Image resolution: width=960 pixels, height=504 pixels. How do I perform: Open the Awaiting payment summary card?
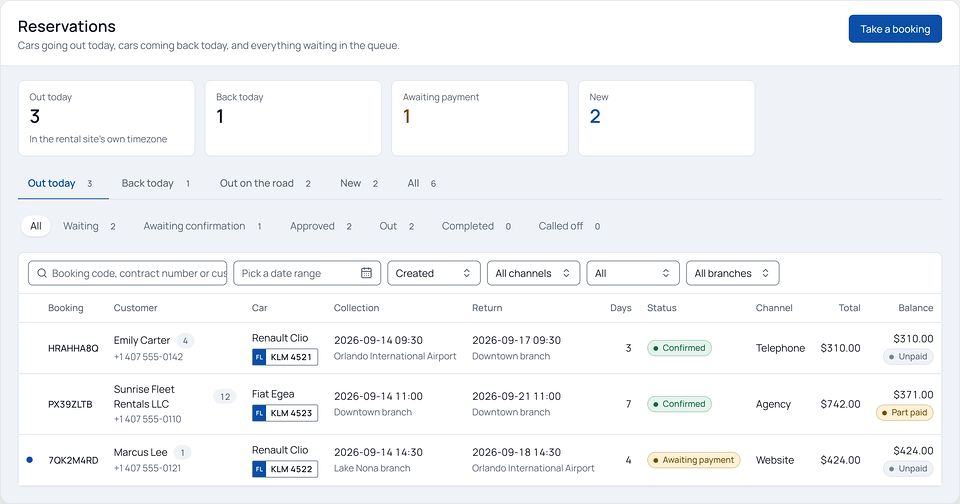click(x=480, y=118)
